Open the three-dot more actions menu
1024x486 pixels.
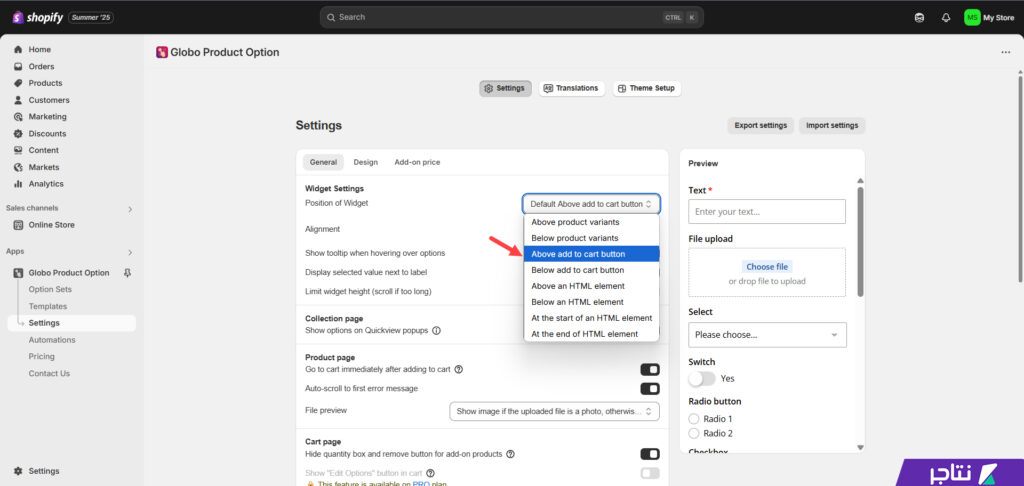[x=1006, y=52]
